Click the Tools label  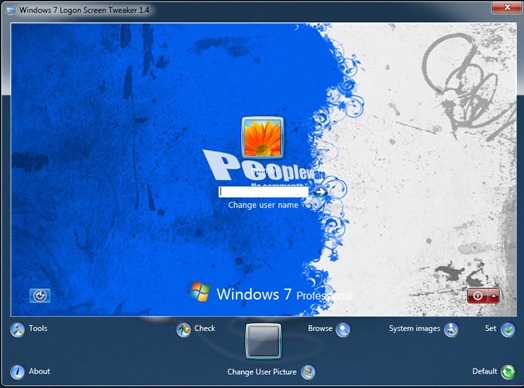point(38,328)
